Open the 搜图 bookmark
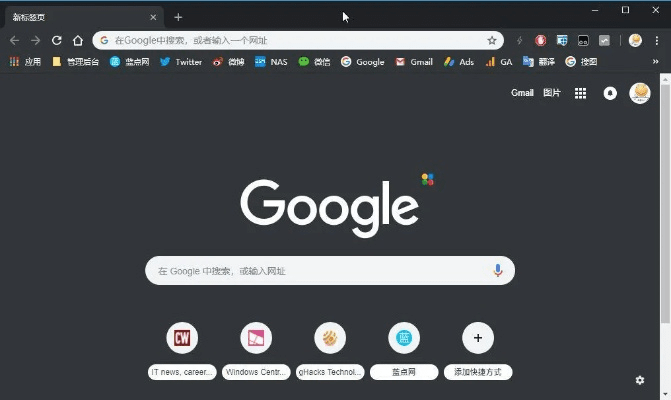 [x=581, y=62]
